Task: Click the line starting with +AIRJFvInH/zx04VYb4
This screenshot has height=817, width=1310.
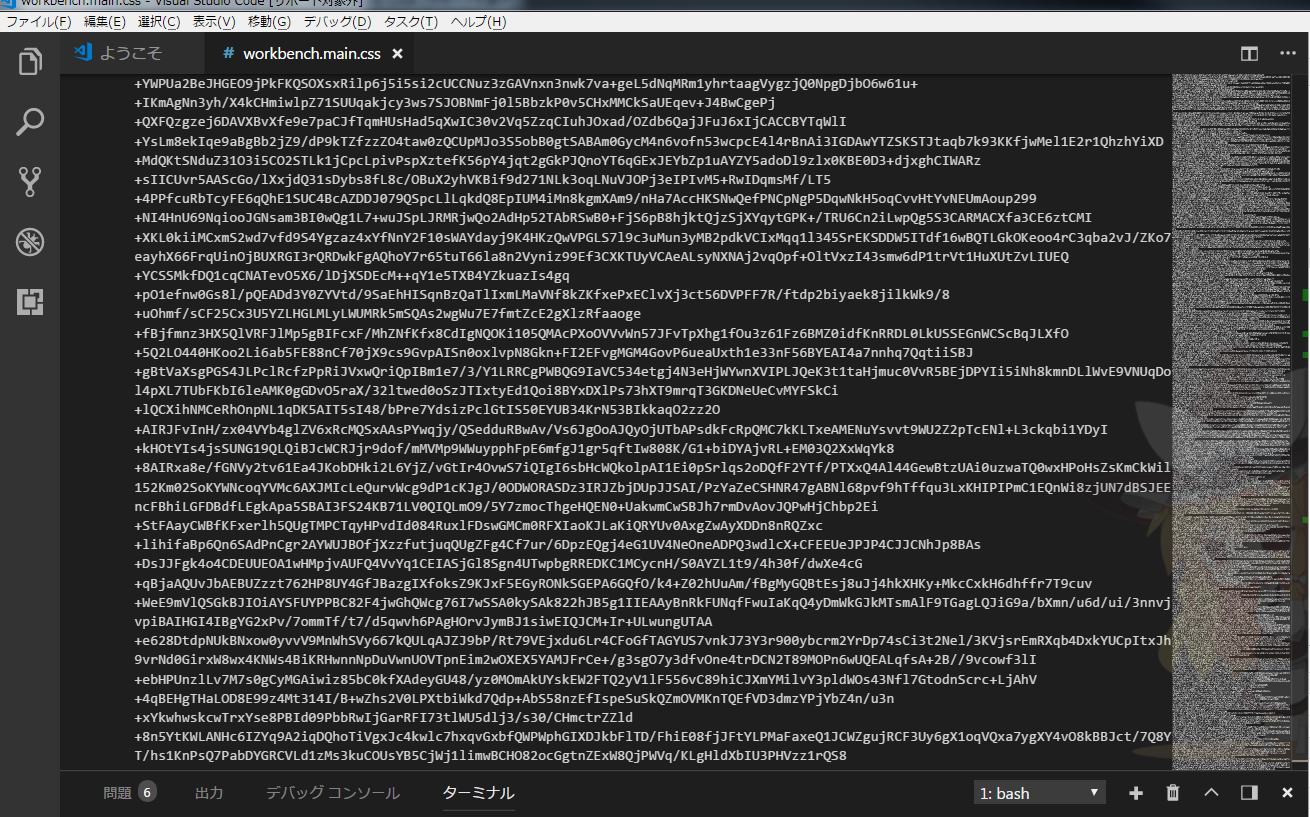Action: [x=621, y=429]
